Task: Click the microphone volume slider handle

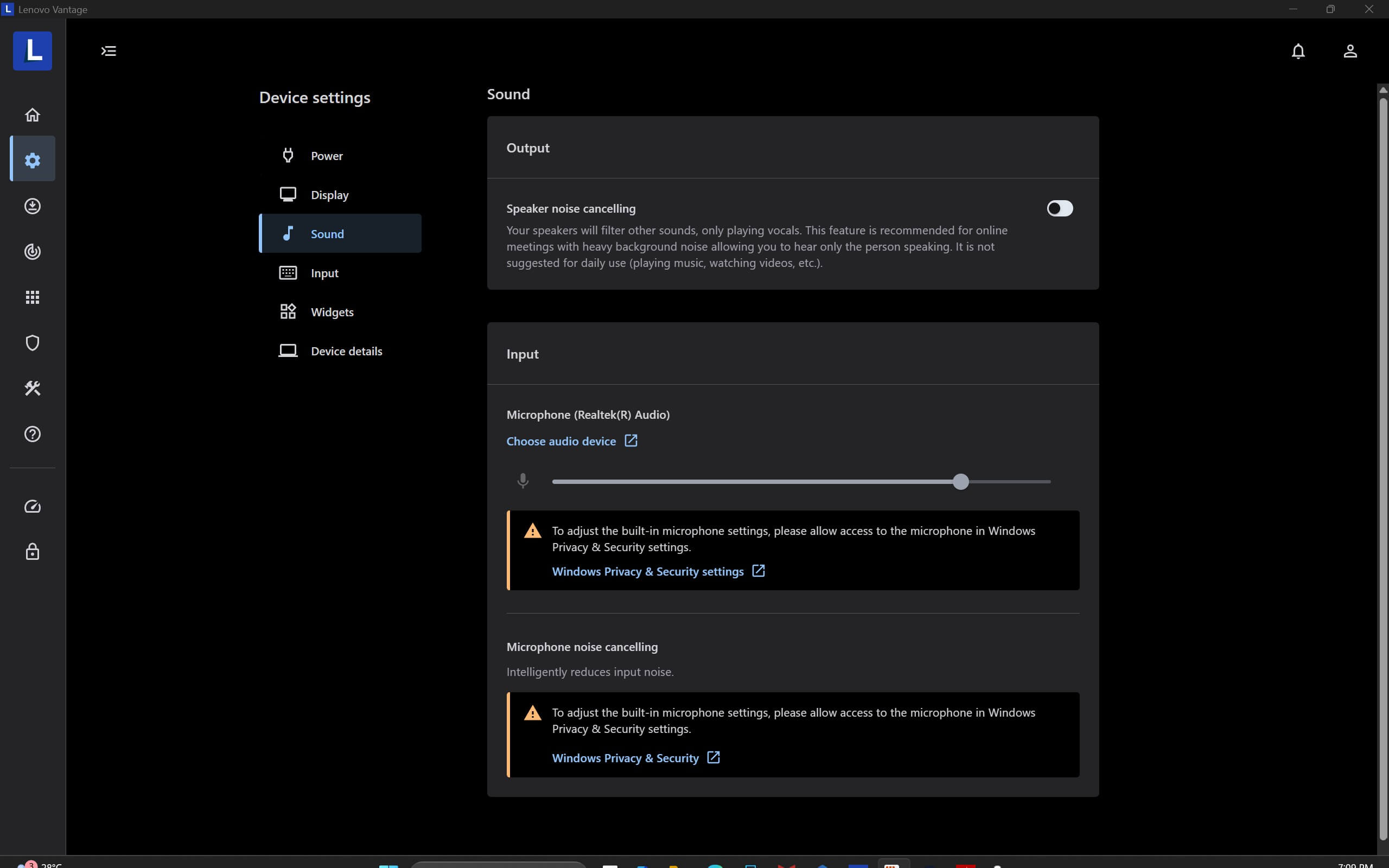Action: point(960,482)
